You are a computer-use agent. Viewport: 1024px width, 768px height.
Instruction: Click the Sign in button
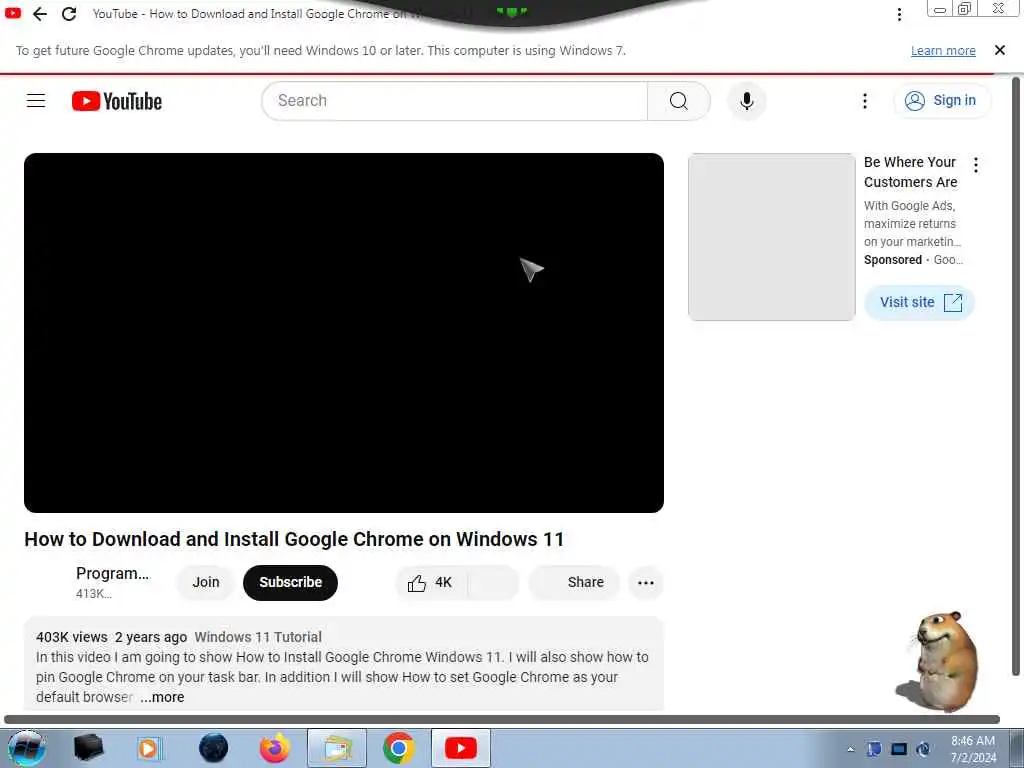[942, 101]
